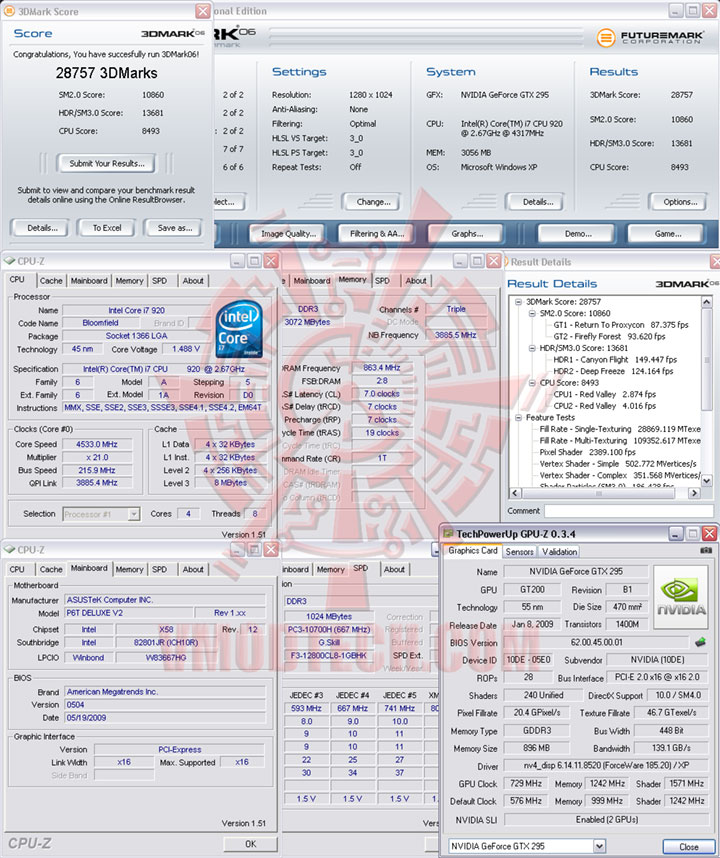720x858 pixels.
Task: Click the Submit Your Results button
Action: point(106,163)
